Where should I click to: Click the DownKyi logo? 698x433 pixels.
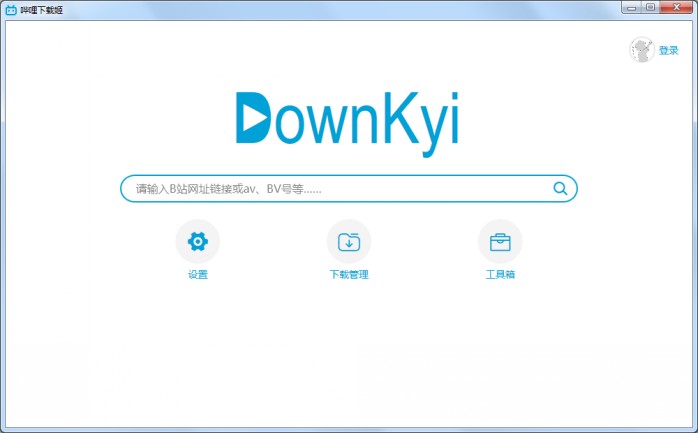pyautogui.click(x=347, y=123)
